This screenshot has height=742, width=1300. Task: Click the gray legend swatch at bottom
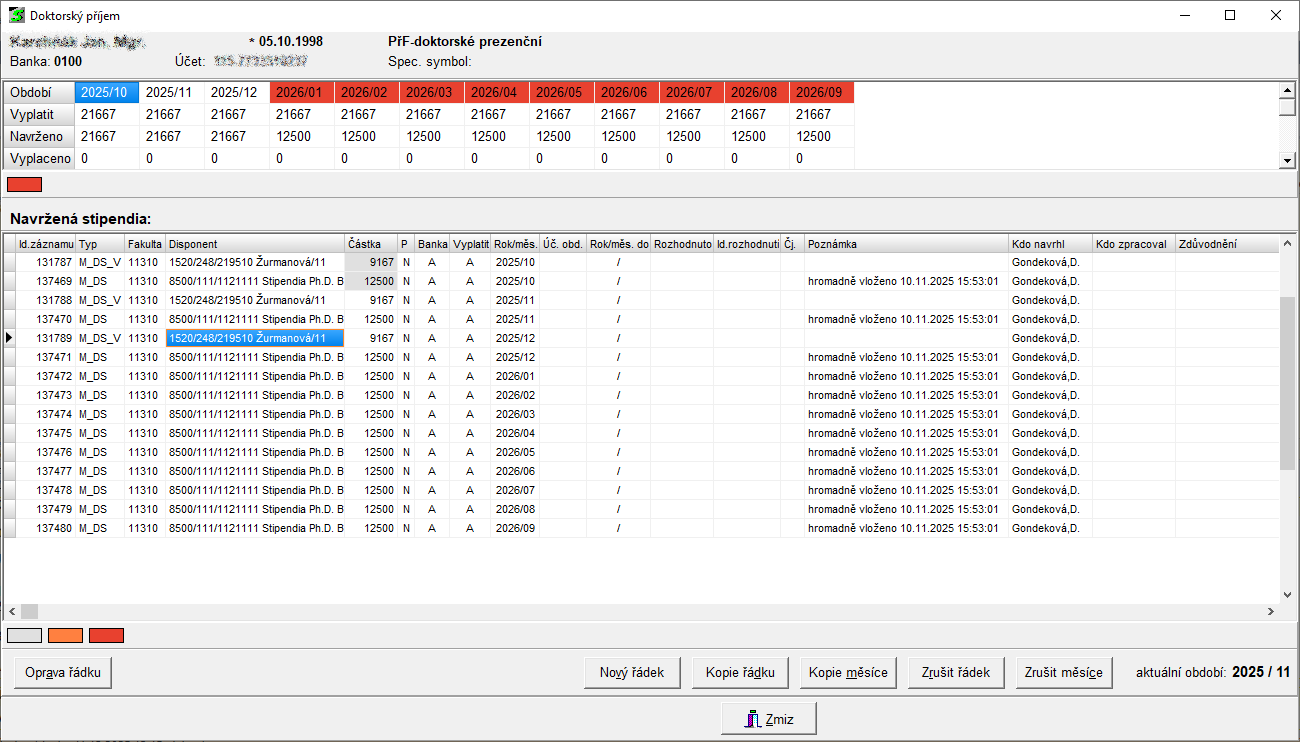[x=24, y=635]
